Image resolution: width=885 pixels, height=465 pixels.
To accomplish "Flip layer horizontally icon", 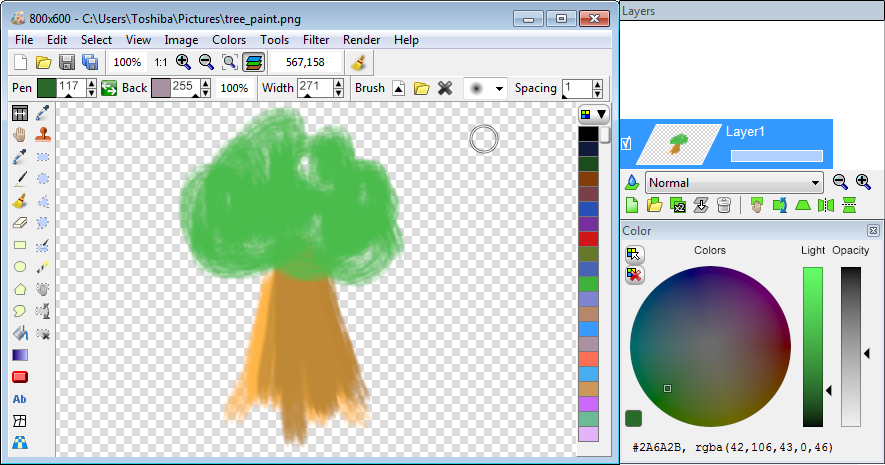I will [826, 206].
